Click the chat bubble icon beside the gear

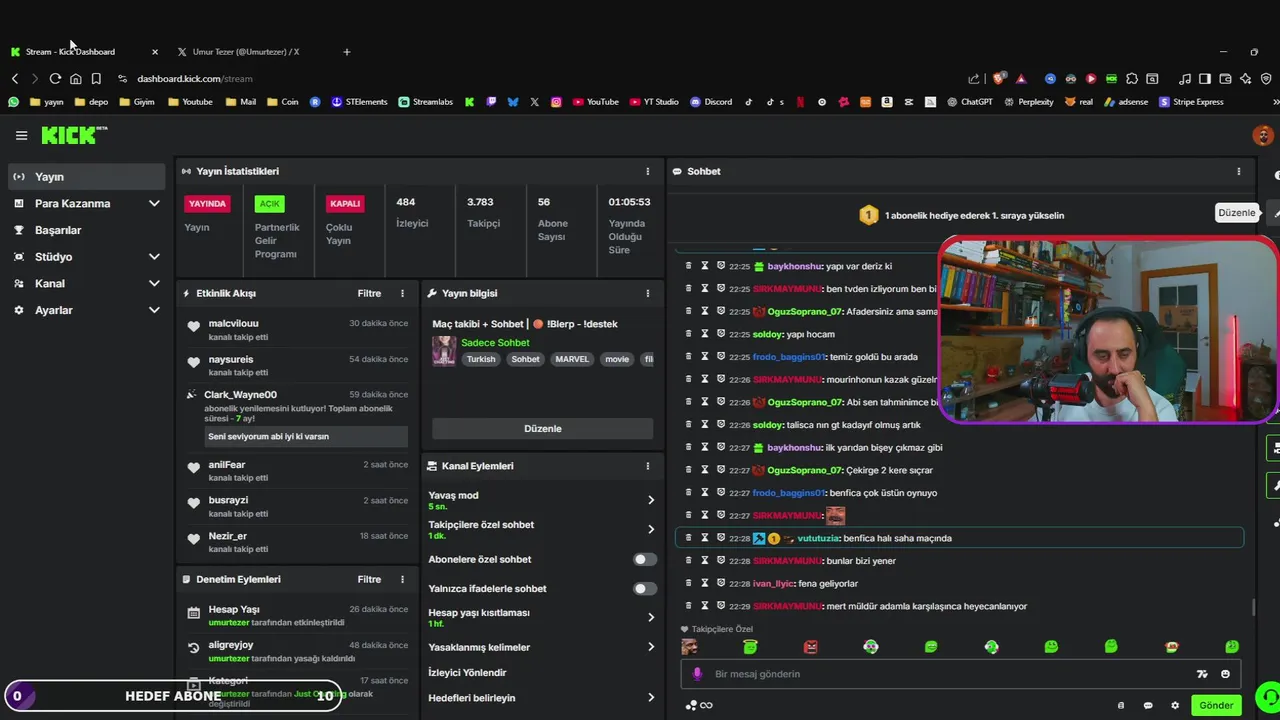[x=1148, y=705]
